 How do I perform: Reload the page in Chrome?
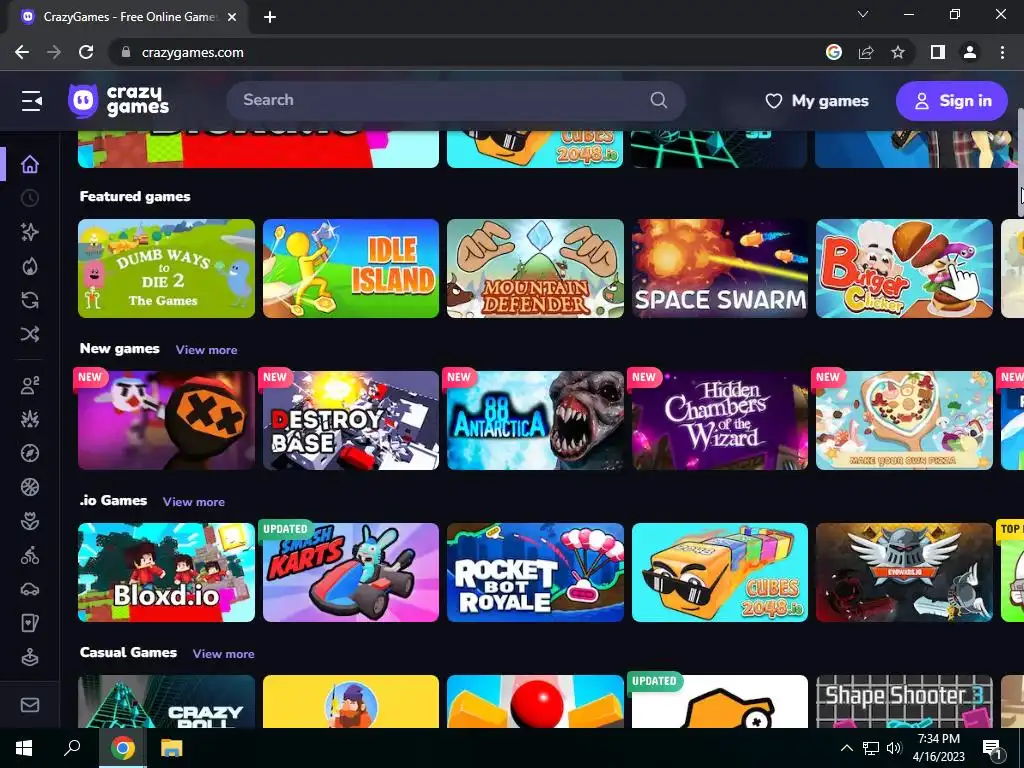[86, 52]
